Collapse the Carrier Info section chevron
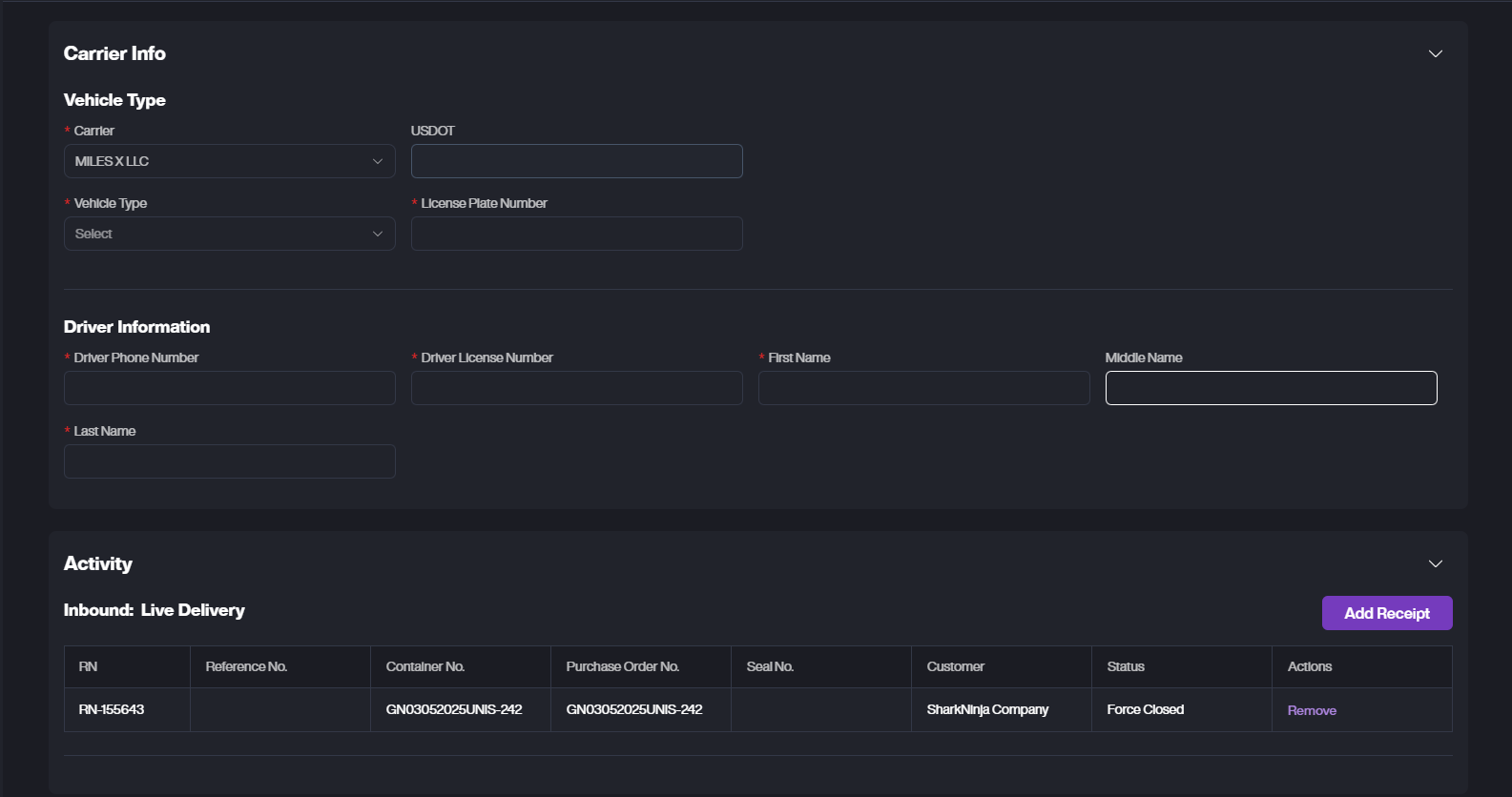This screenshot has width=1512, height=797. pos(1435,53)
